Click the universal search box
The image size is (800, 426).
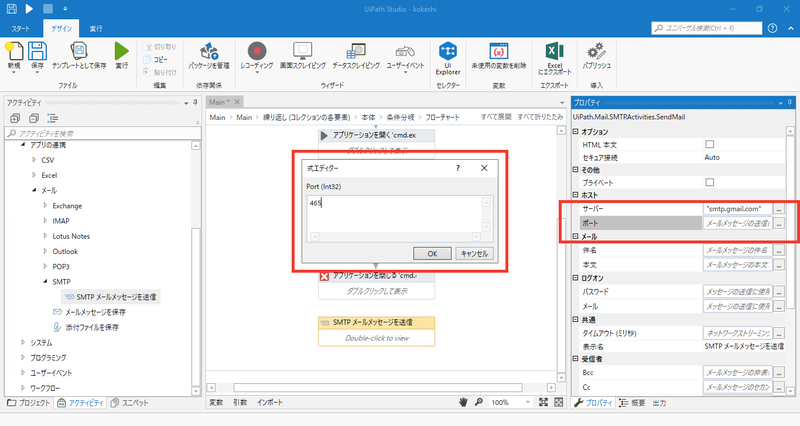[707, 28]
